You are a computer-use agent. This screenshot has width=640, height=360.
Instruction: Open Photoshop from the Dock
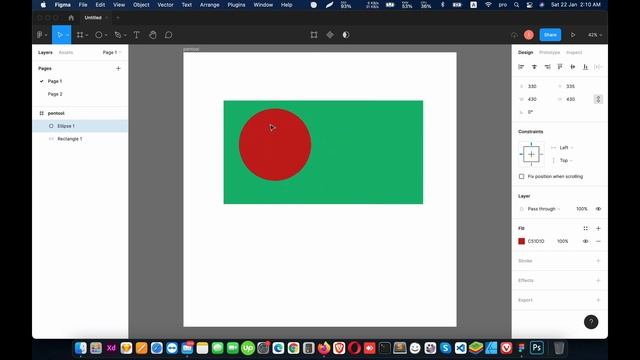[537, 348]
